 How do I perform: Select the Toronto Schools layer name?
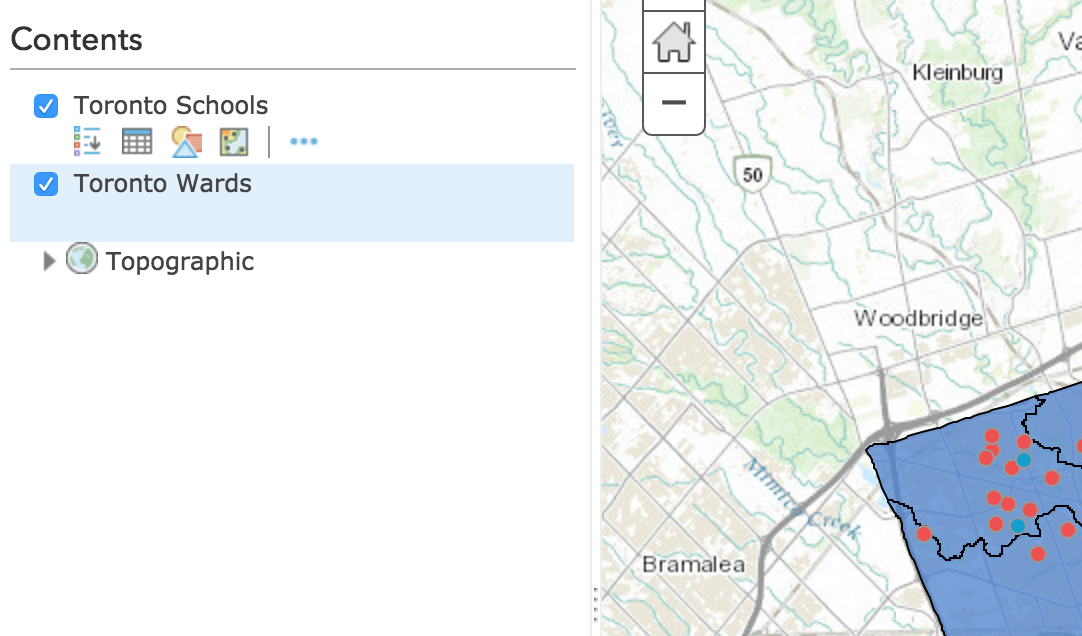click(x=170, y=106)
